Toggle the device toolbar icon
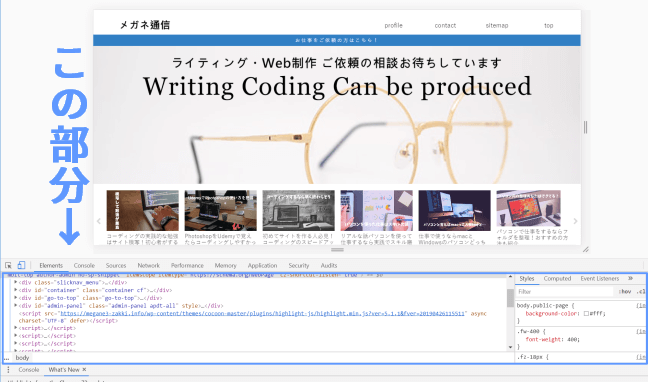The width and height of the screenshot is (648, 382). click(x=21, y=265)
